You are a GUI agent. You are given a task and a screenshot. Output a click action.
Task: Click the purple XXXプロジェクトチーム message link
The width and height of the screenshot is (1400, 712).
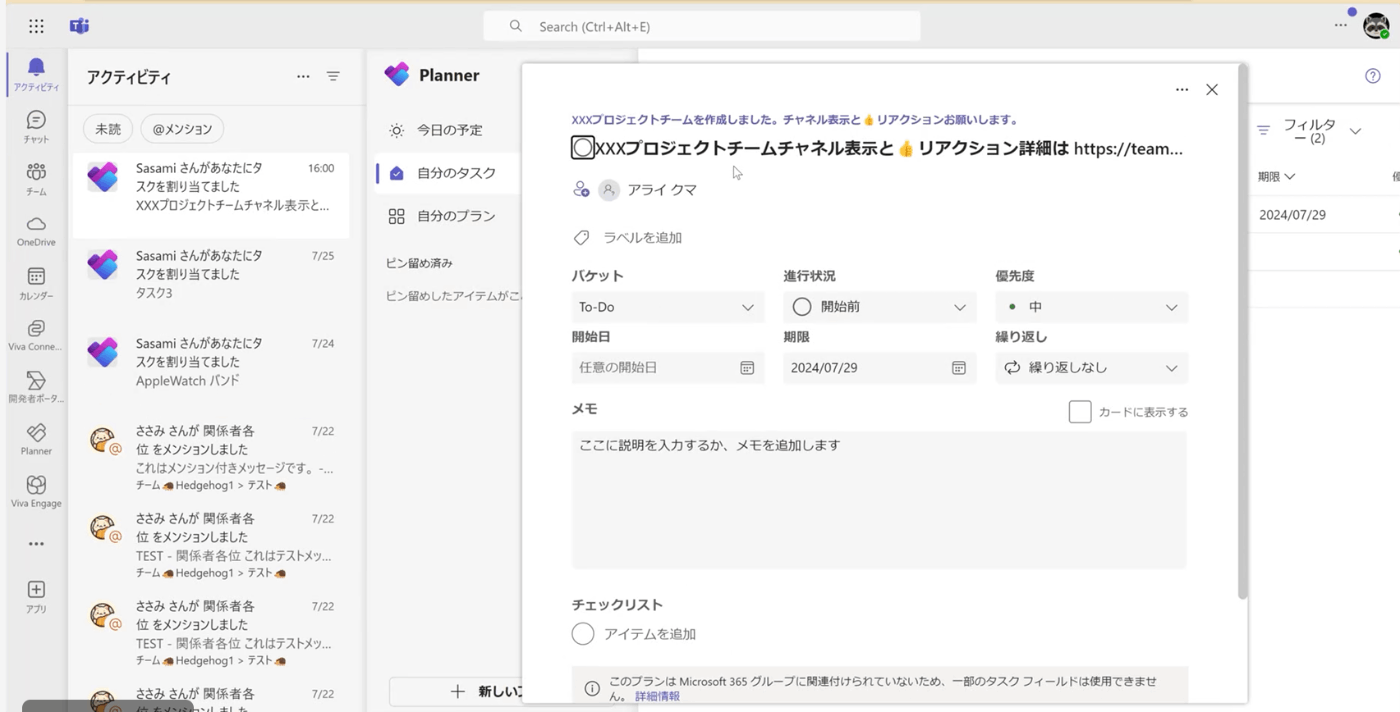(x=794, y=120)
